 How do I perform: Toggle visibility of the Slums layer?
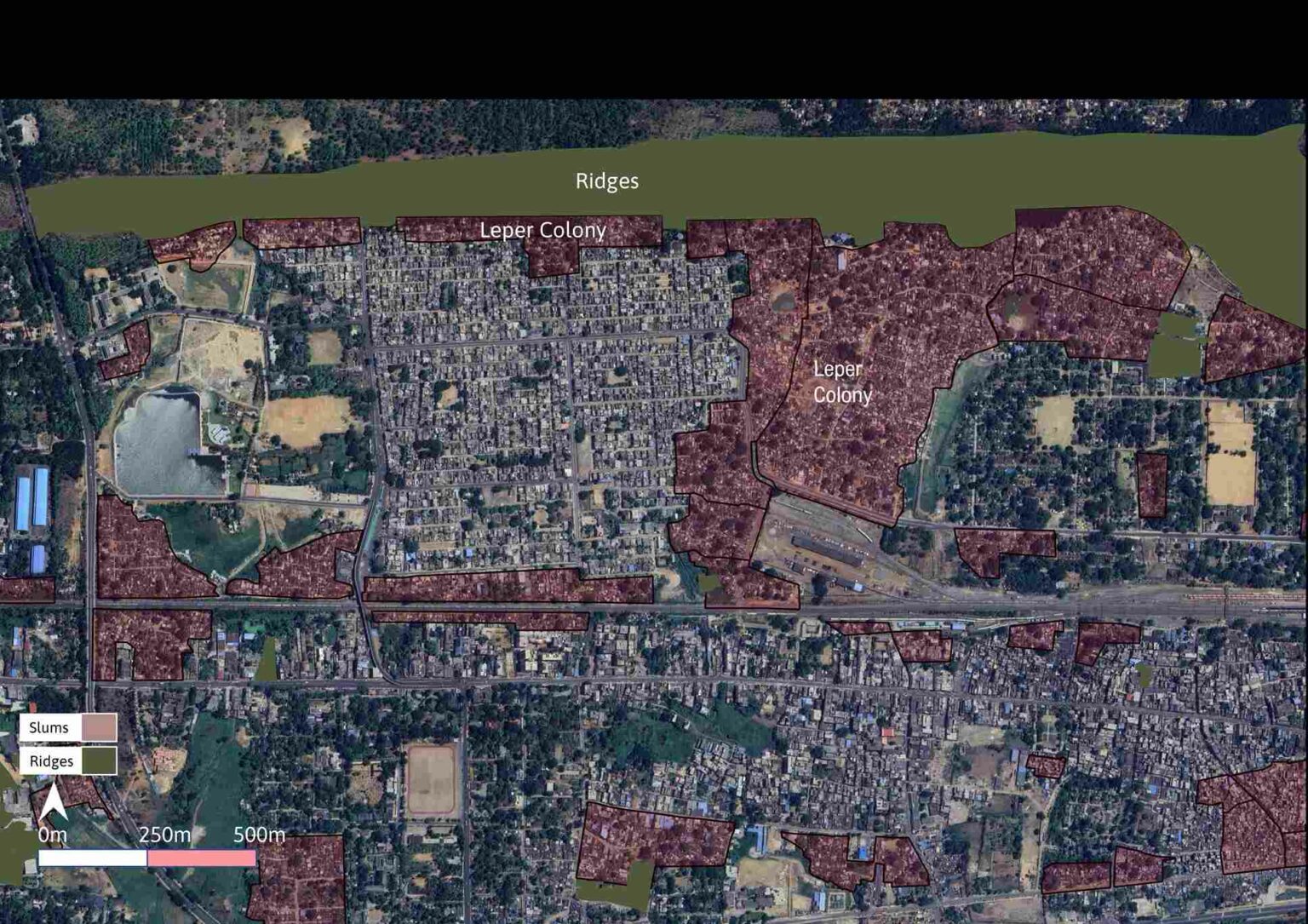pos(98,727)
